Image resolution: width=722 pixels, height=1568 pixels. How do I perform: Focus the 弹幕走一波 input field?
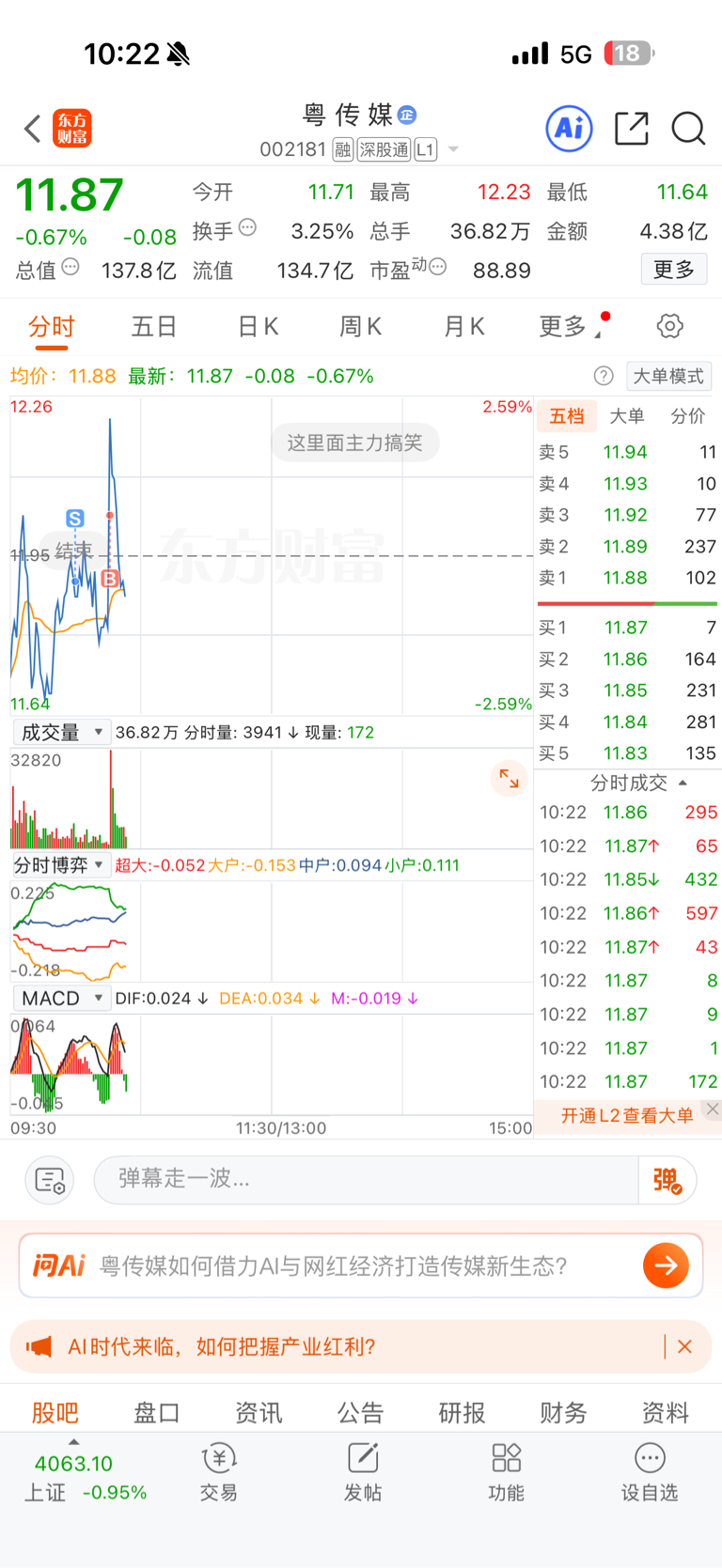(367, 1179)
